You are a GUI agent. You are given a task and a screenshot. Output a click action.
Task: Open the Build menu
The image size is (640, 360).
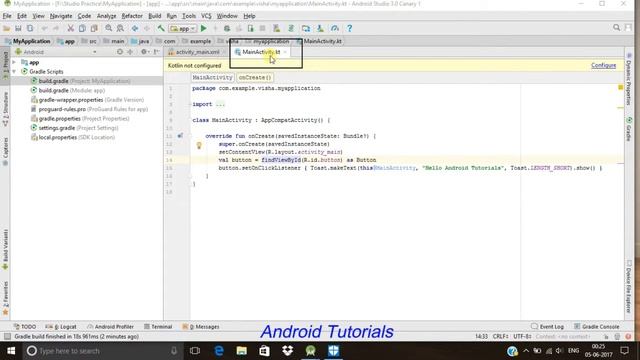154,16
